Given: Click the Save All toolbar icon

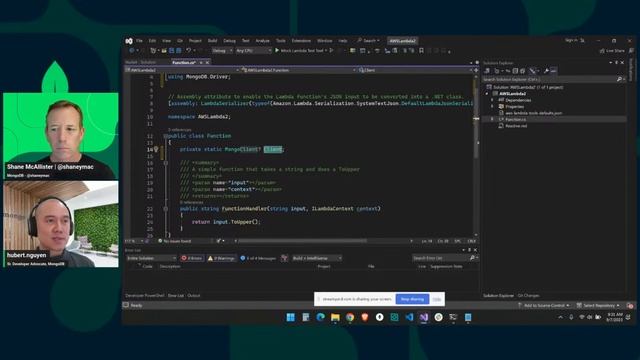Looking at the screenshot, I should [x=178, y=51].
